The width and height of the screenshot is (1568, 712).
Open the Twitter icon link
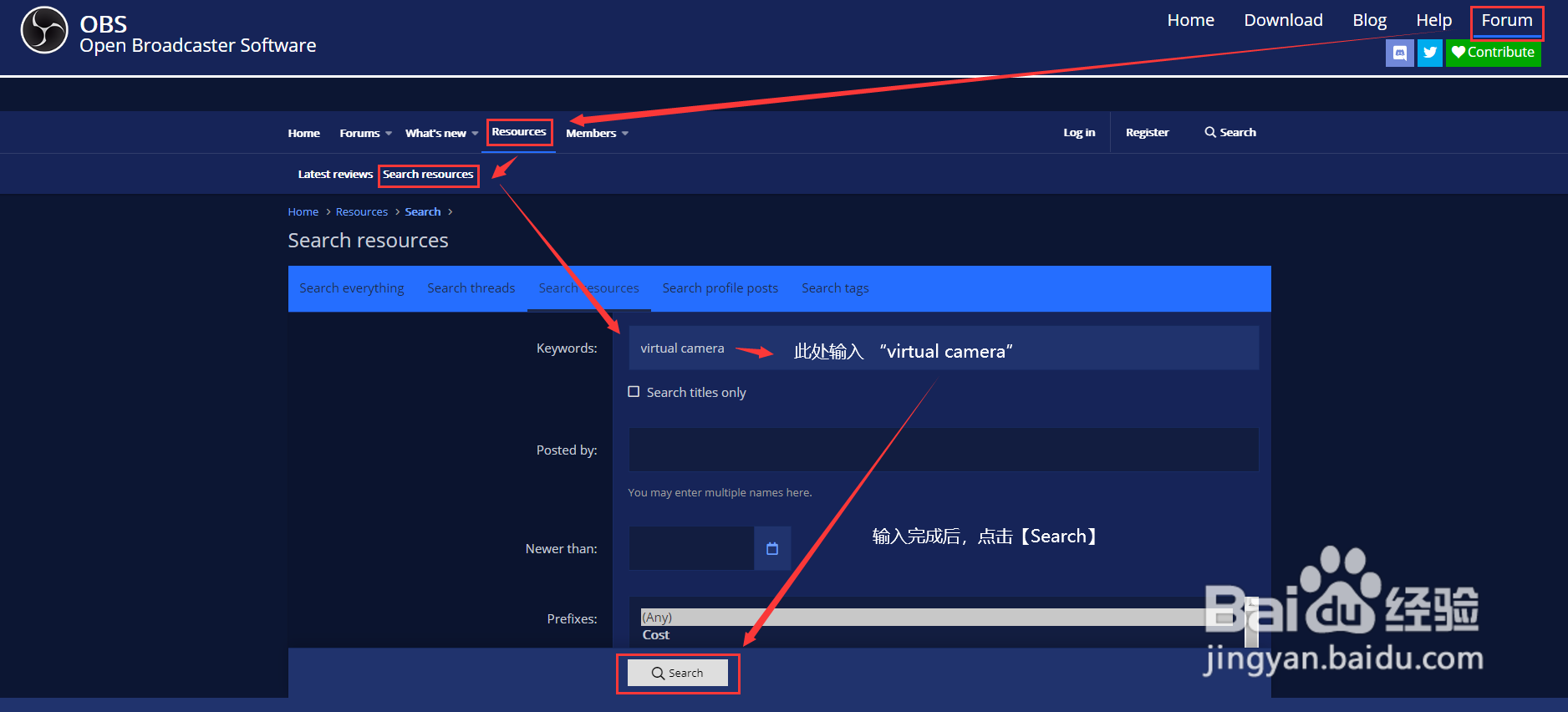(x=1430, y=53)
